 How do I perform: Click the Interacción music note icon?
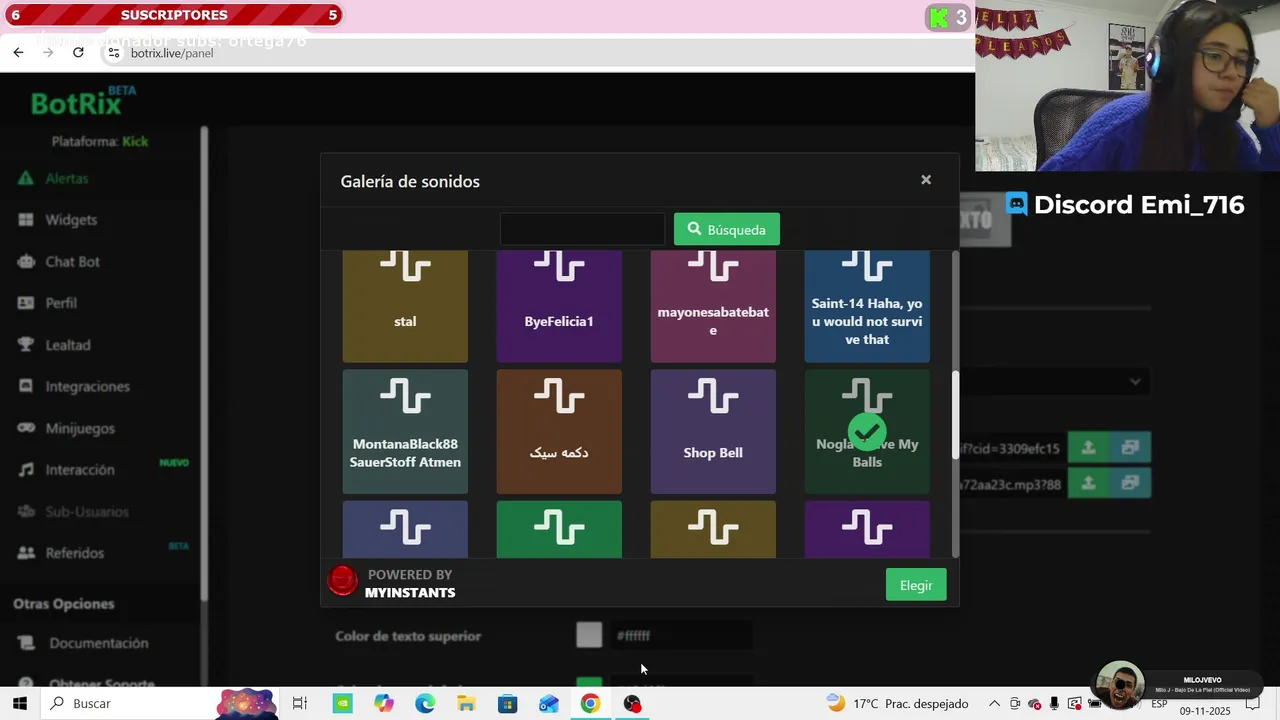click(26, 470)
